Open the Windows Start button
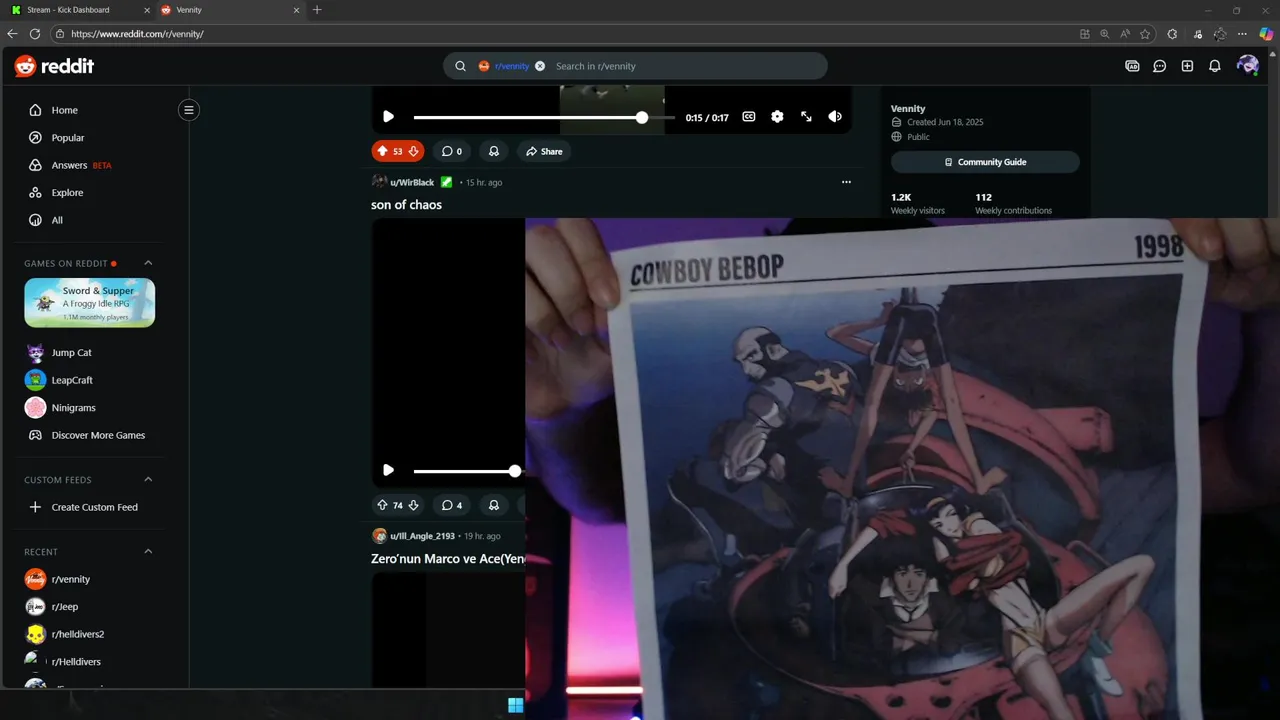Screen dimensions: 1280x720 pos(515,705)
